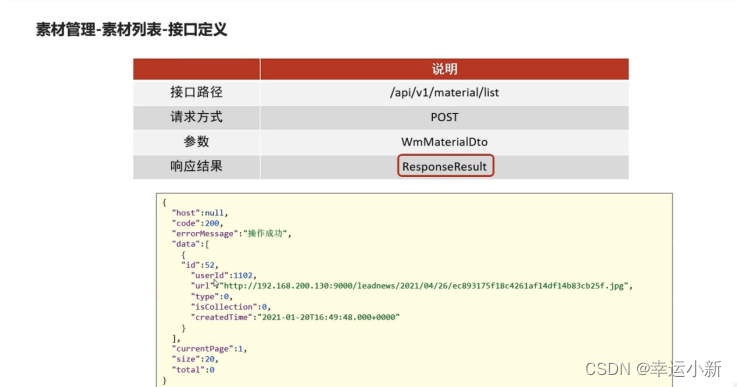Select the "errorMessage":"操作成功" line
The image size is (737, 387).
click(x=232, y=234)
